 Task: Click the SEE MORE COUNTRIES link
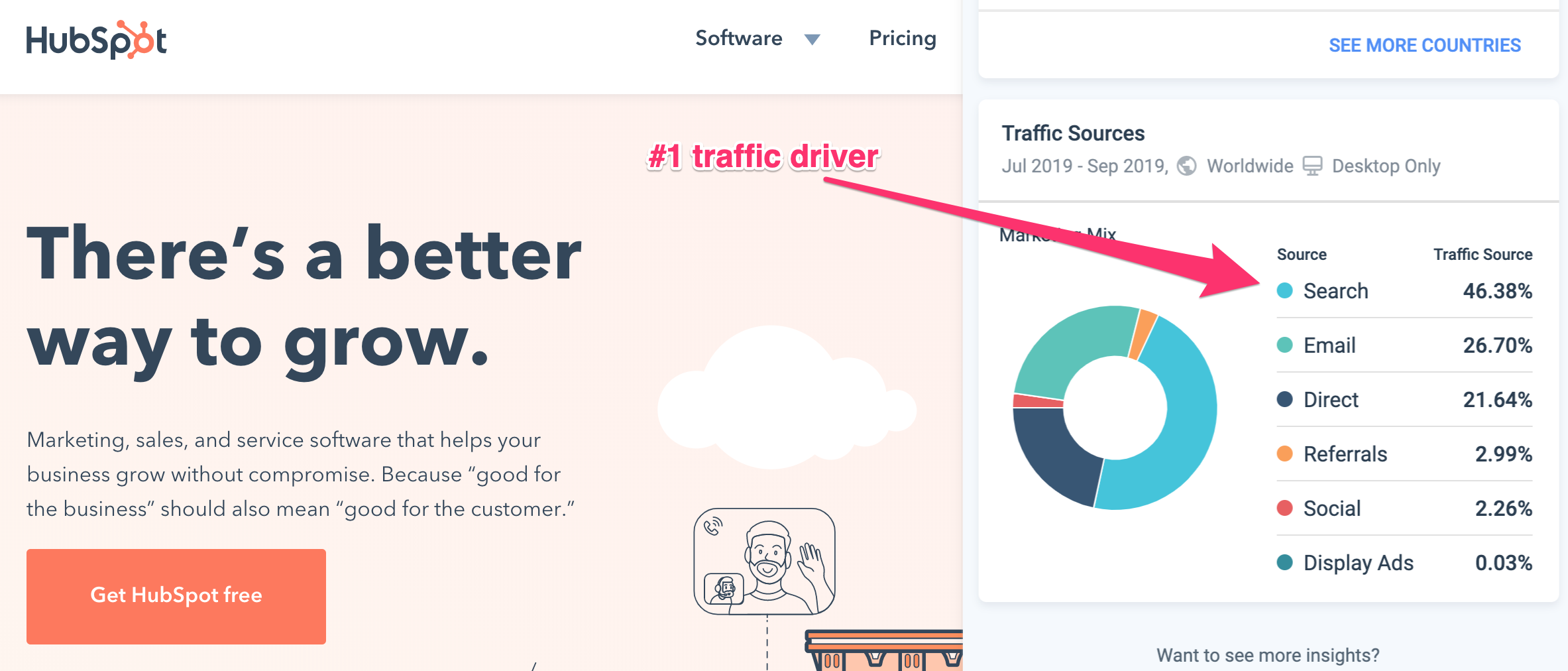[1424, 45]
